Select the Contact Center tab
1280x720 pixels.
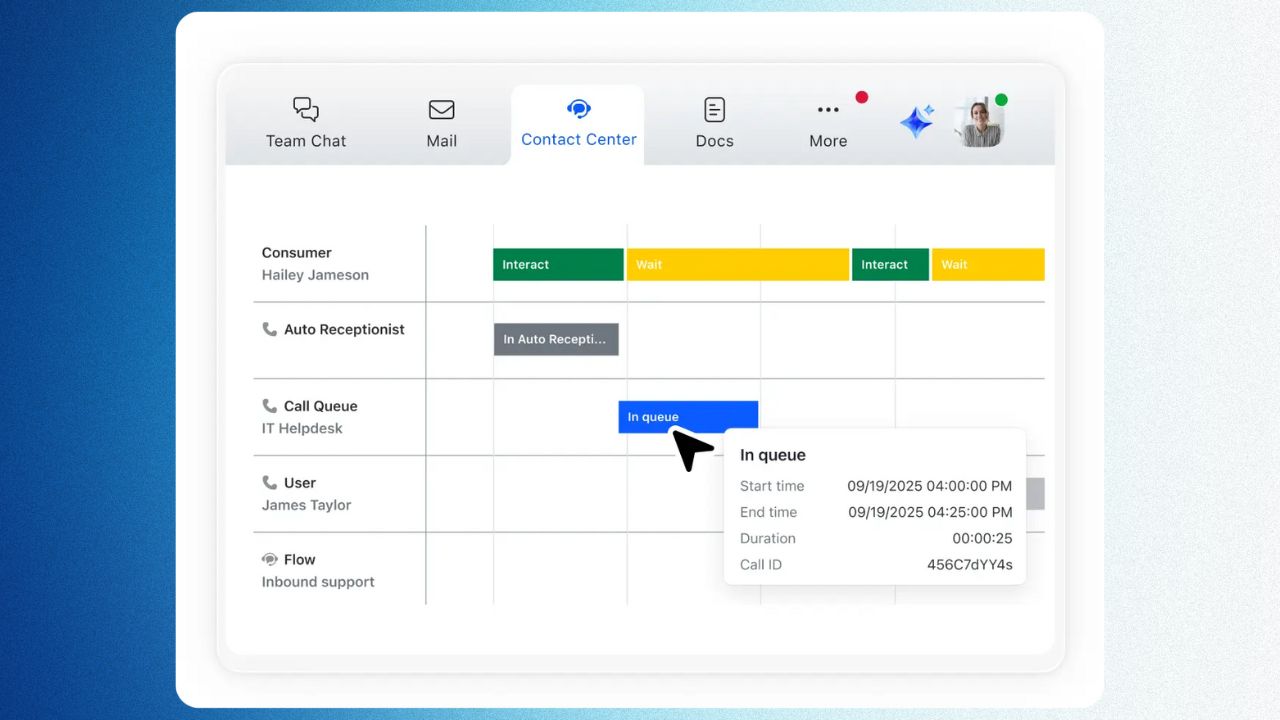[x=578, y=124]
